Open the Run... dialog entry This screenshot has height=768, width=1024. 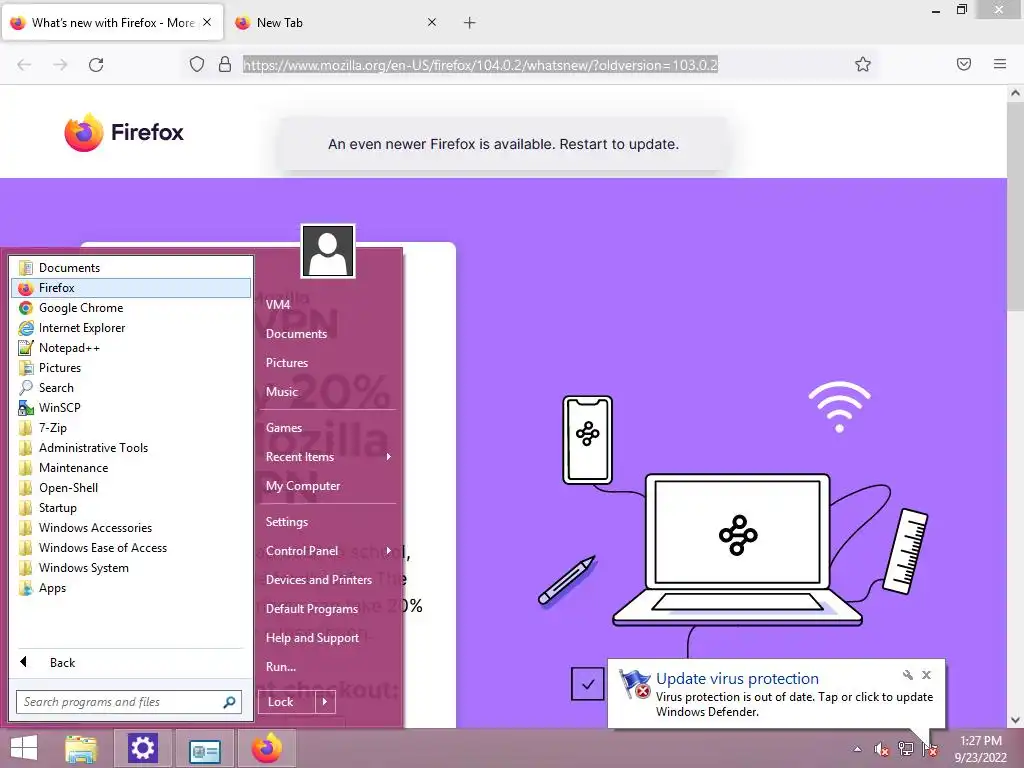tap(328, 667)
